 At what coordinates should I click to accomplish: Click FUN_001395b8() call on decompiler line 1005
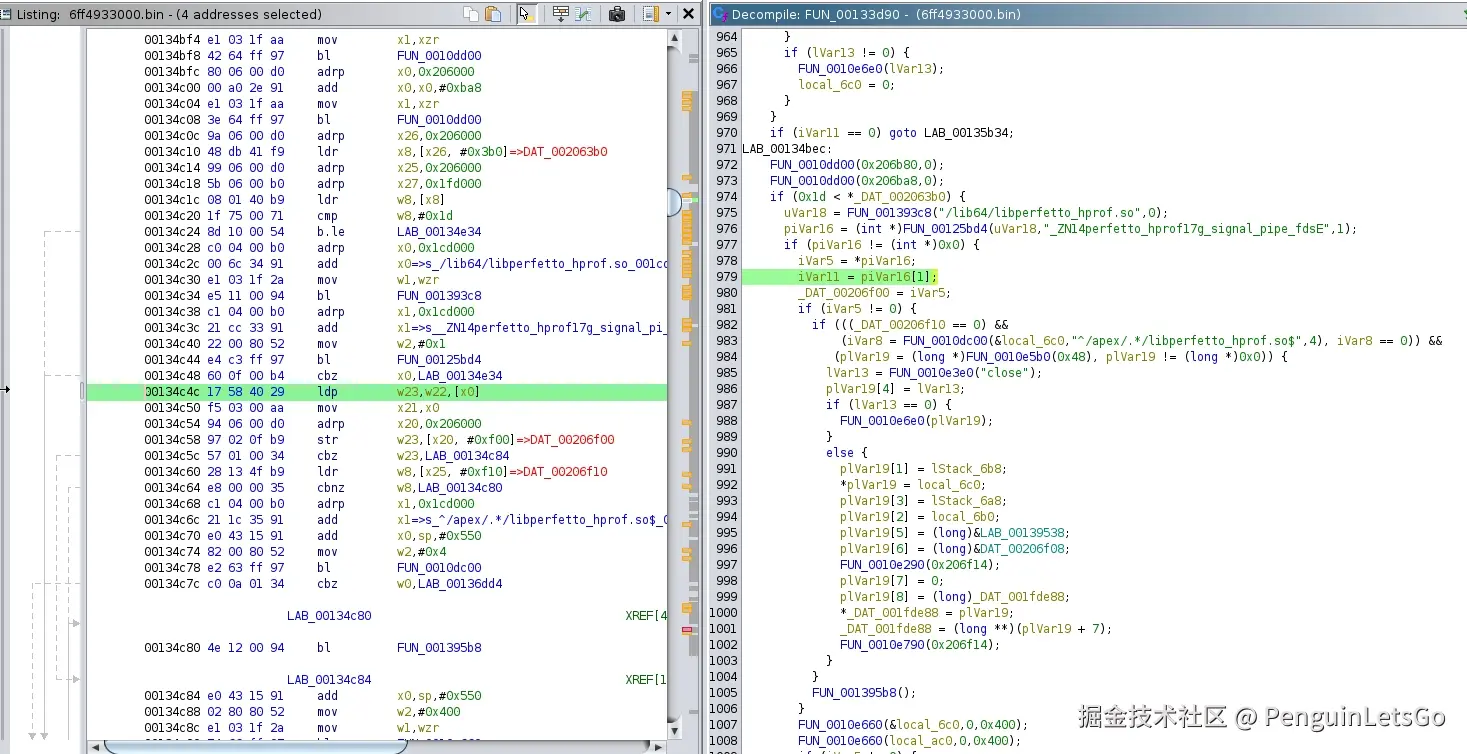click(x=864, y=693)
